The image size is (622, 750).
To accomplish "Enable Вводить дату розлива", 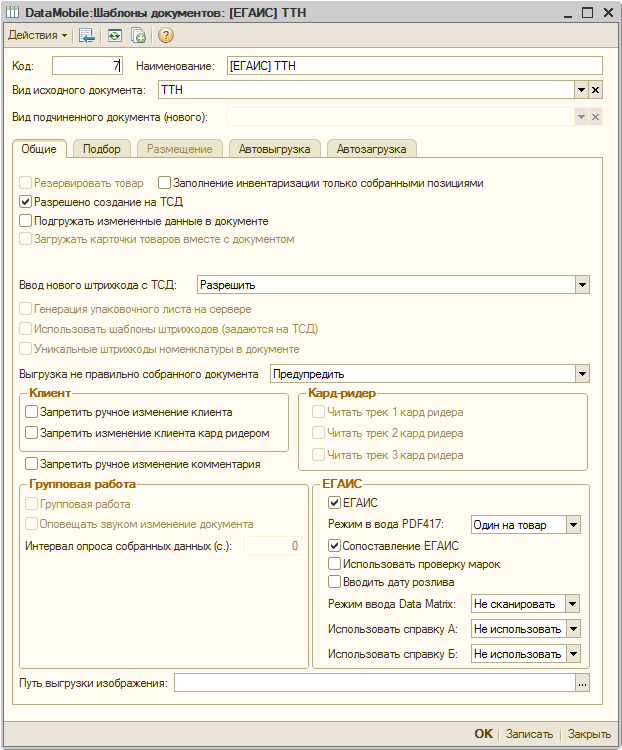I will coord(334,582).
